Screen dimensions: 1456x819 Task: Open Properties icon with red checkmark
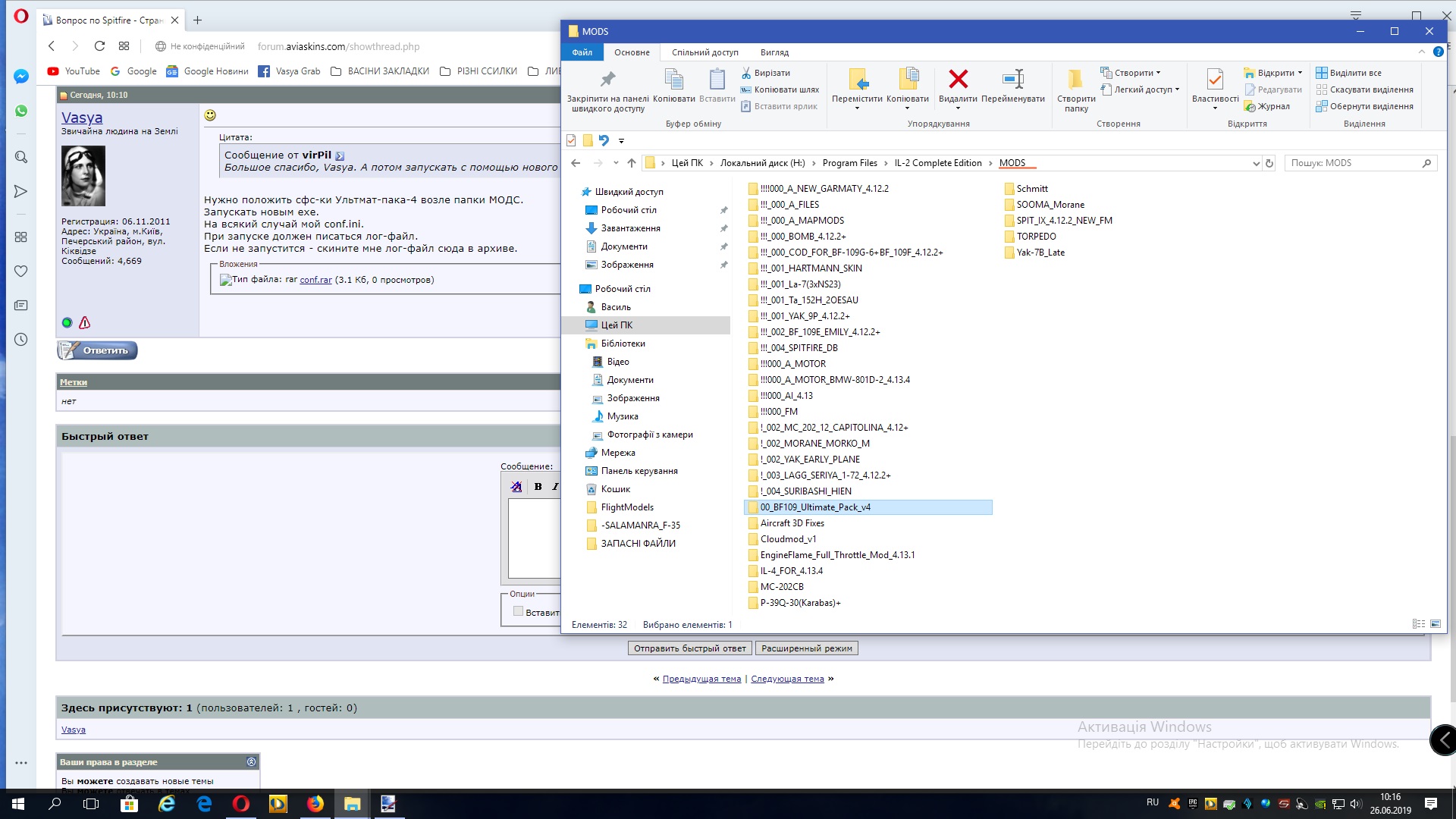[x=1214, y=79]
